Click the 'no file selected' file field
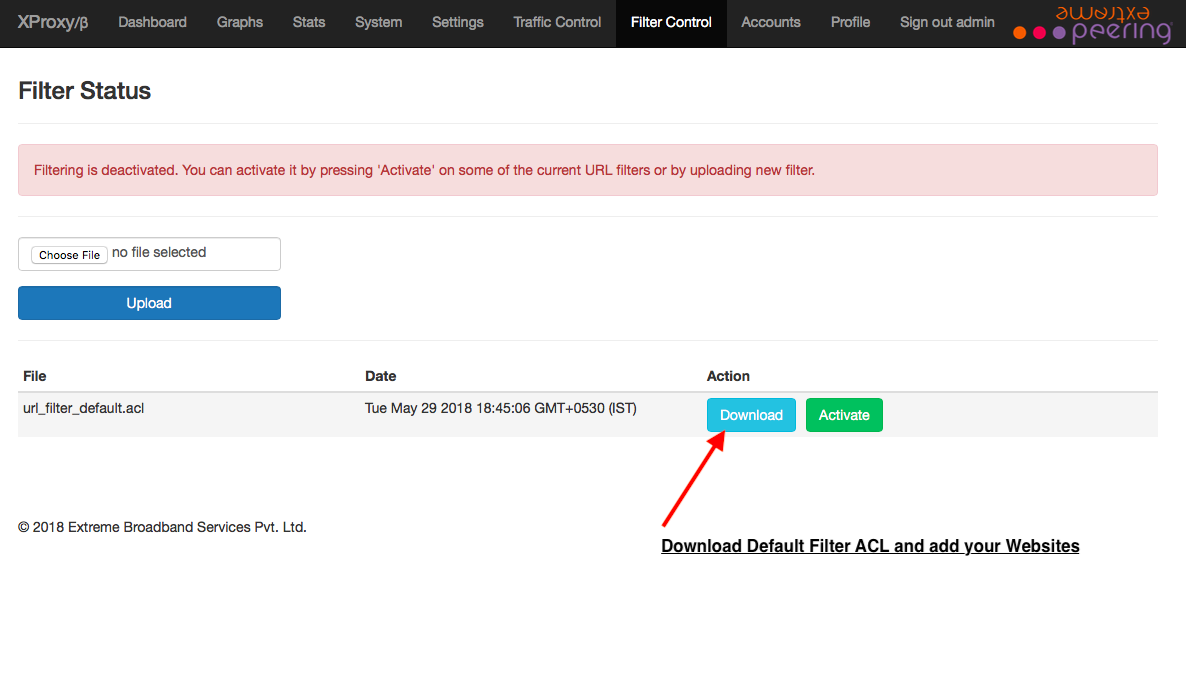This screenshot has width=1186, height=674. point(159,253)
